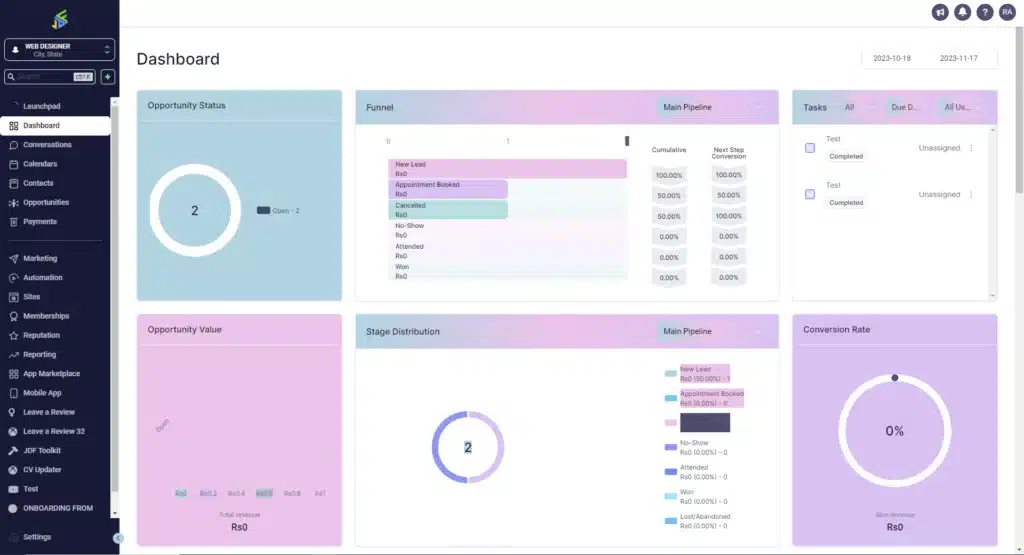Open Conversations in the sidebar
This screenshot has width=1024, height=555.
tap(47, 145)
